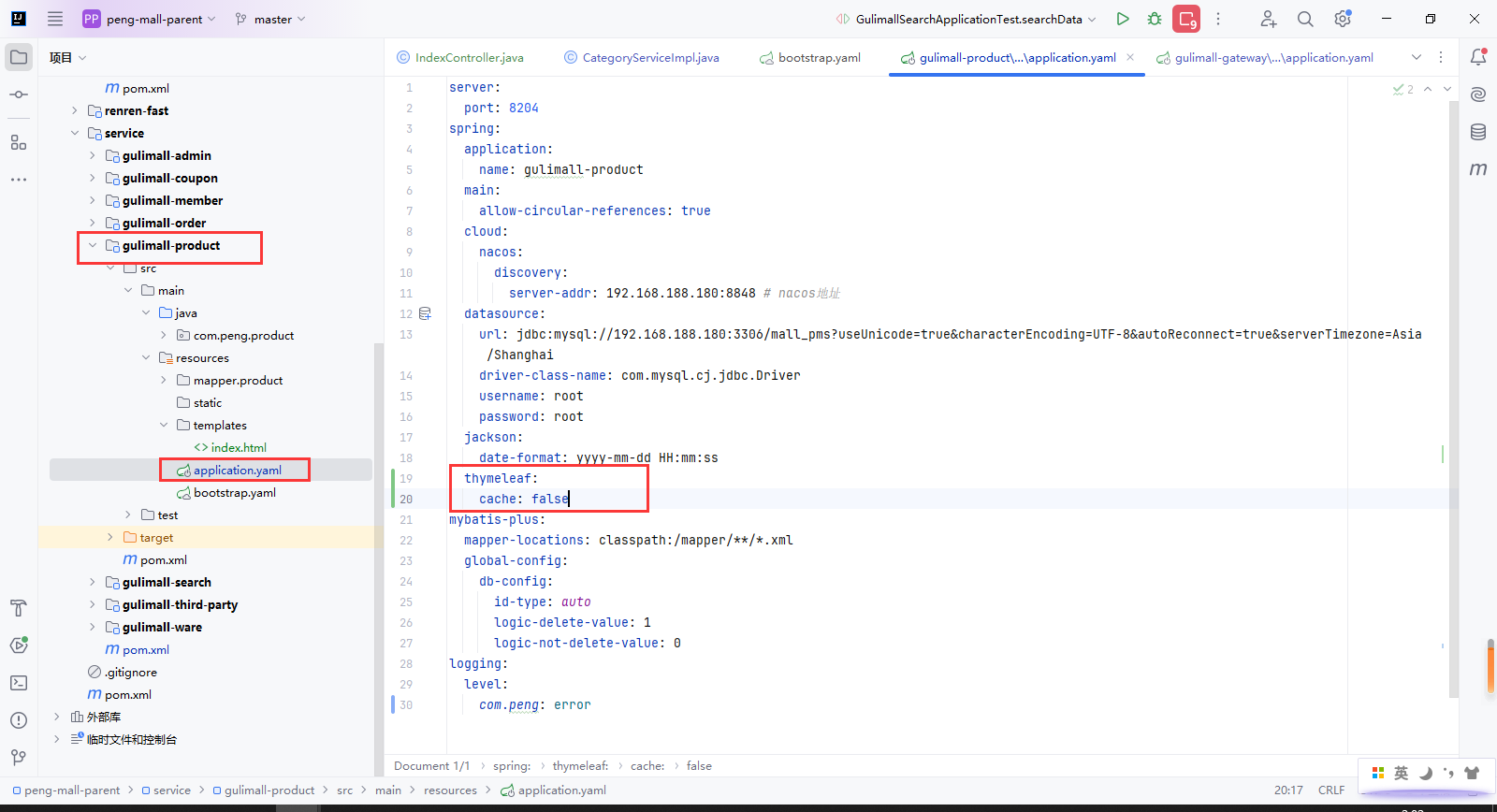Open the Notifications bell
Screen dimensions: 1497x812
coord(1478,57)
